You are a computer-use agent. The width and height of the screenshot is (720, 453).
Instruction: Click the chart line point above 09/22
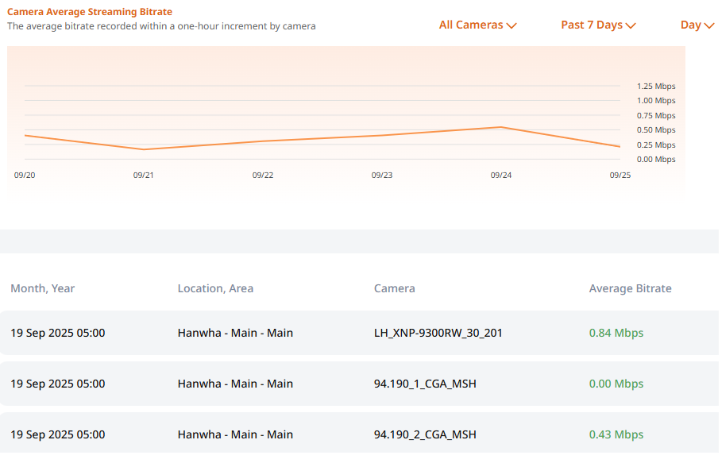click(263, 141)
